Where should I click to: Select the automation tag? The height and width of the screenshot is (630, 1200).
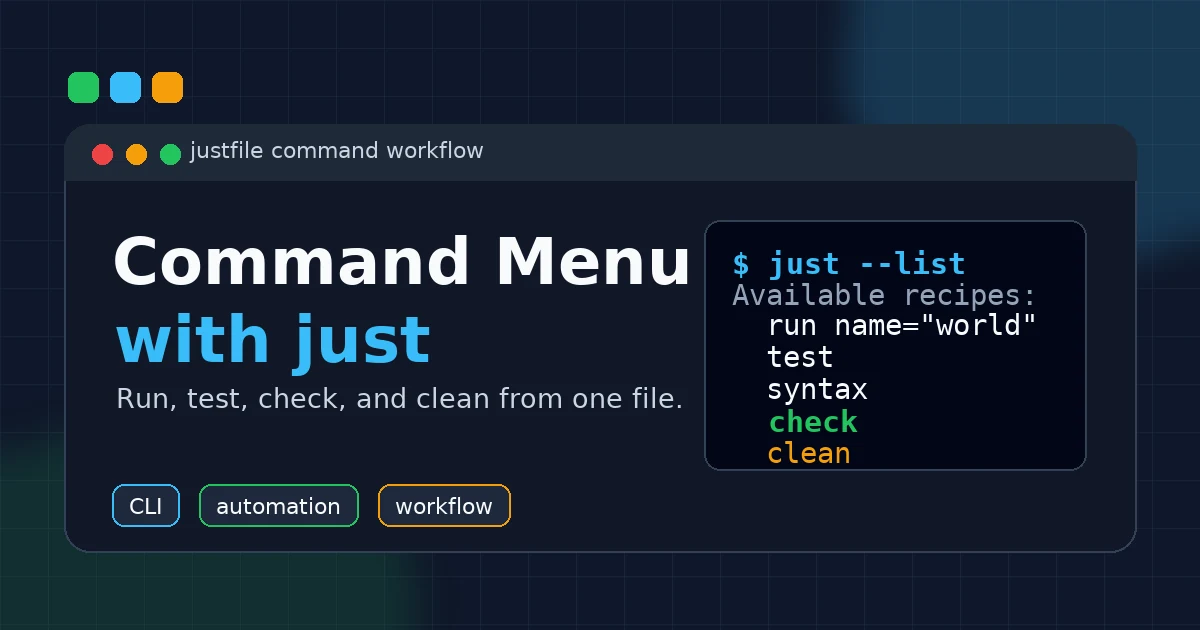pos(278,506)
